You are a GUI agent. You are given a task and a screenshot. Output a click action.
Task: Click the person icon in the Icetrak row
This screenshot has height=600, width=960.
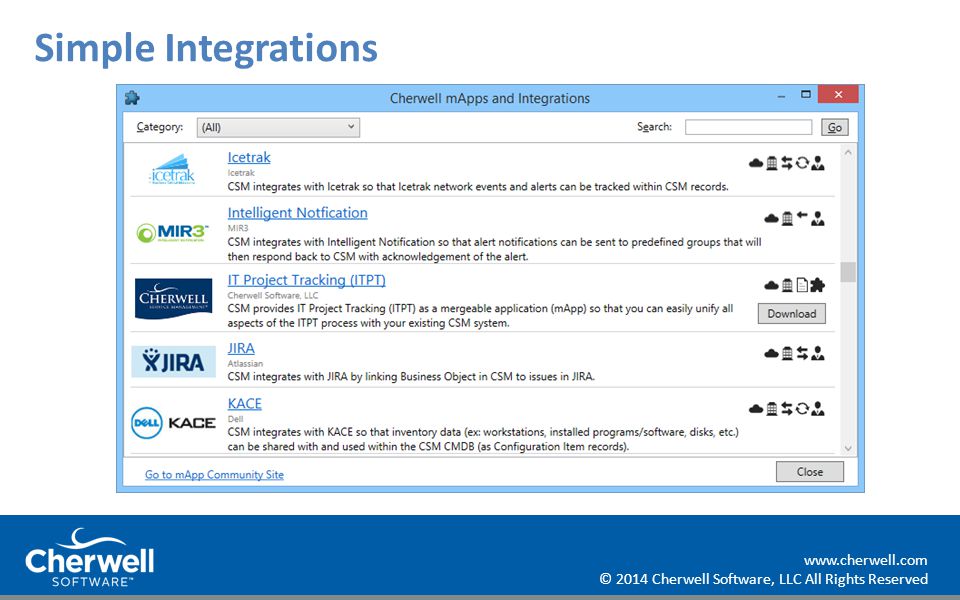click(x=817, y=163)
